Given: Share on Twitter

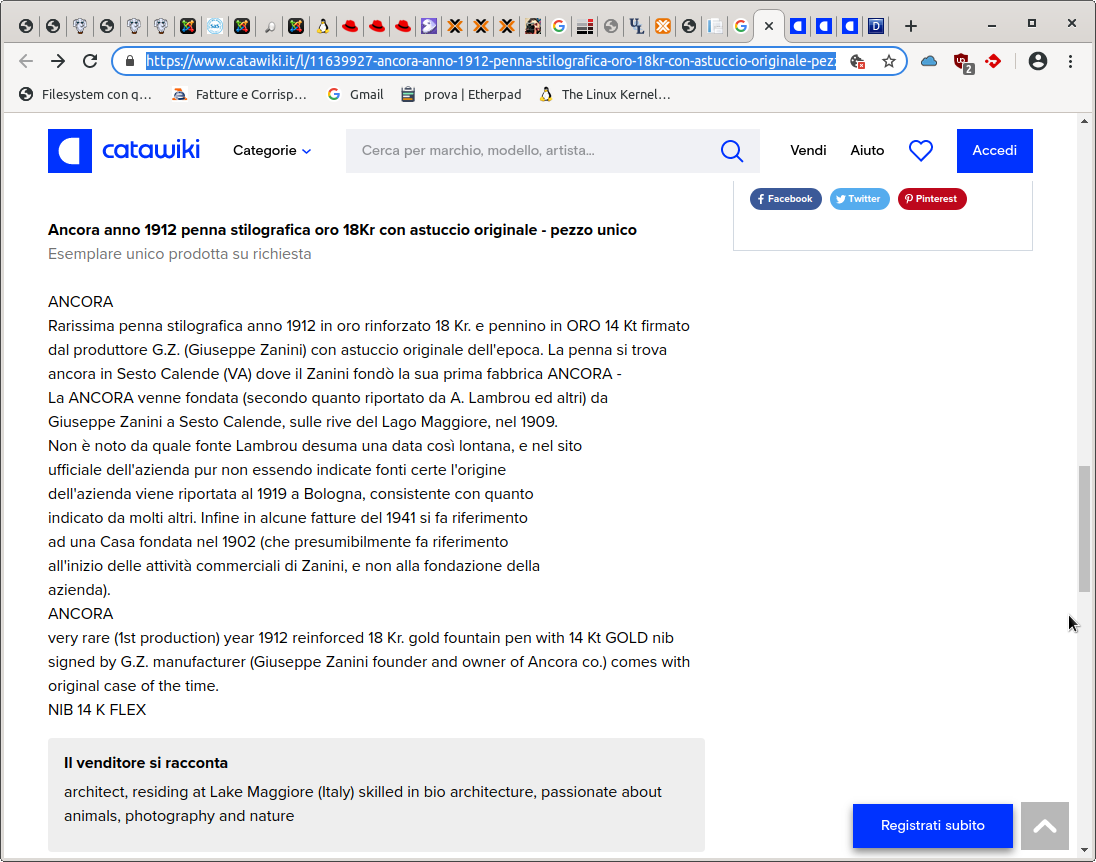Looking at the screenshot, I should tap(859, 199).
